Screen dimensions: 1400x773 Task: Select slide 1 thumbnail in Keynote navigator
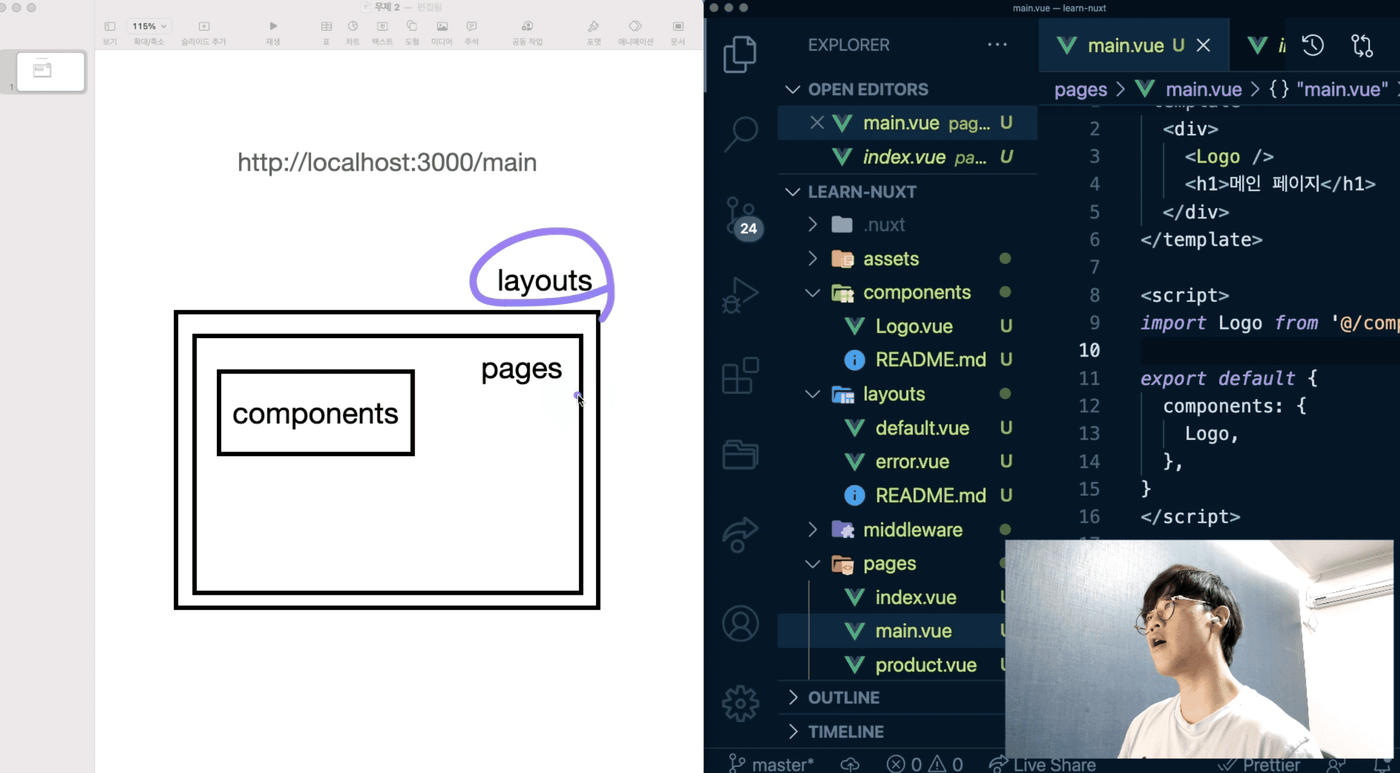pos(51,71)
